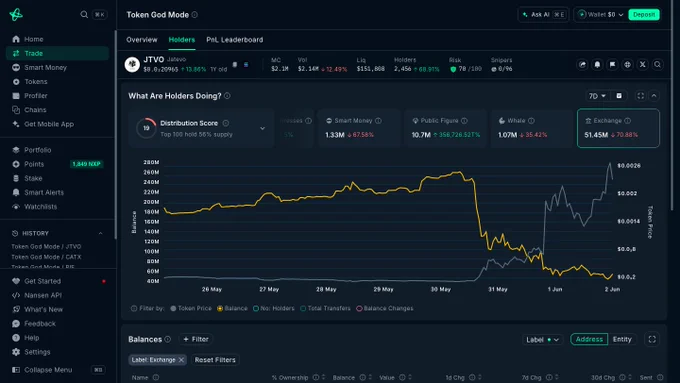Open the Wallet $0 dropdown
The height and width of the screenshot is (383, 680).
coord(601,15)
